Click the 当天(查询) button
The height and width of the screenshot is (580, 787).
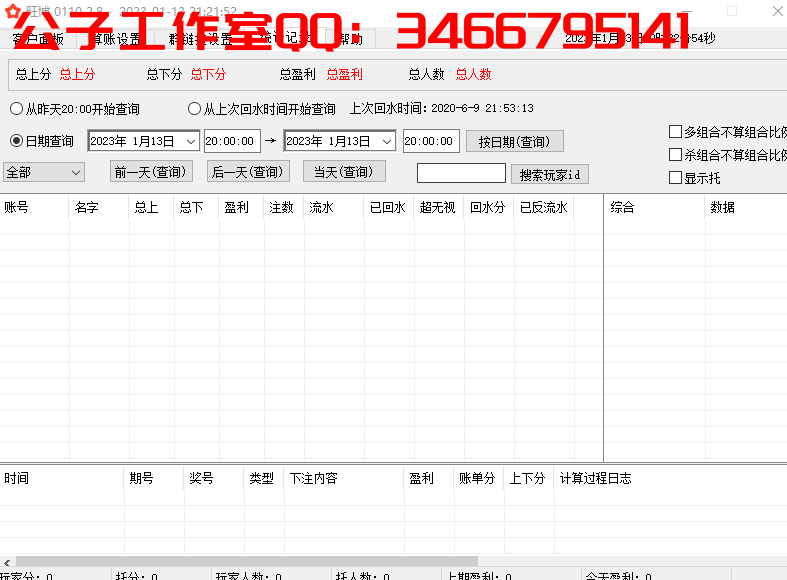[344, 172]
